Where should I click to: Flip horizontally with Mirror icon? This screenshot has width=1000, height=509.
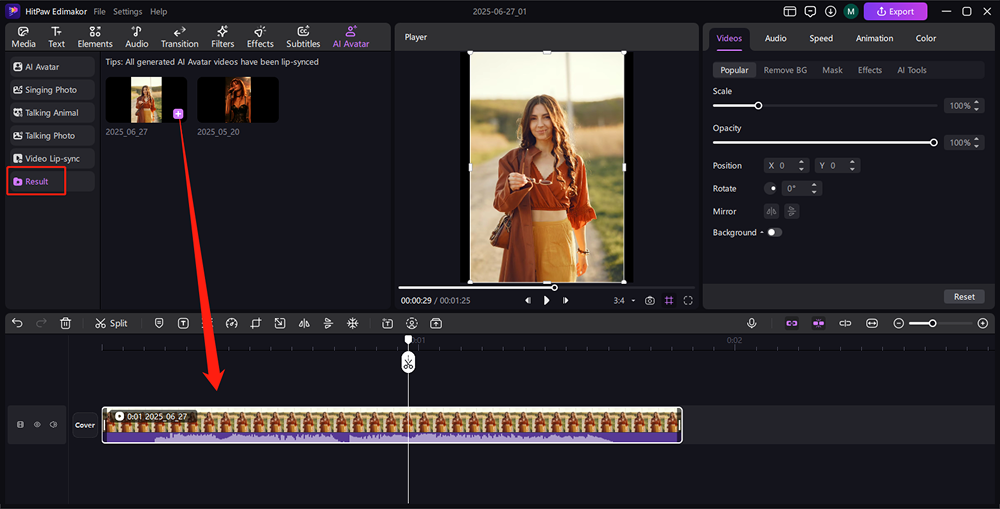[772, 211]
